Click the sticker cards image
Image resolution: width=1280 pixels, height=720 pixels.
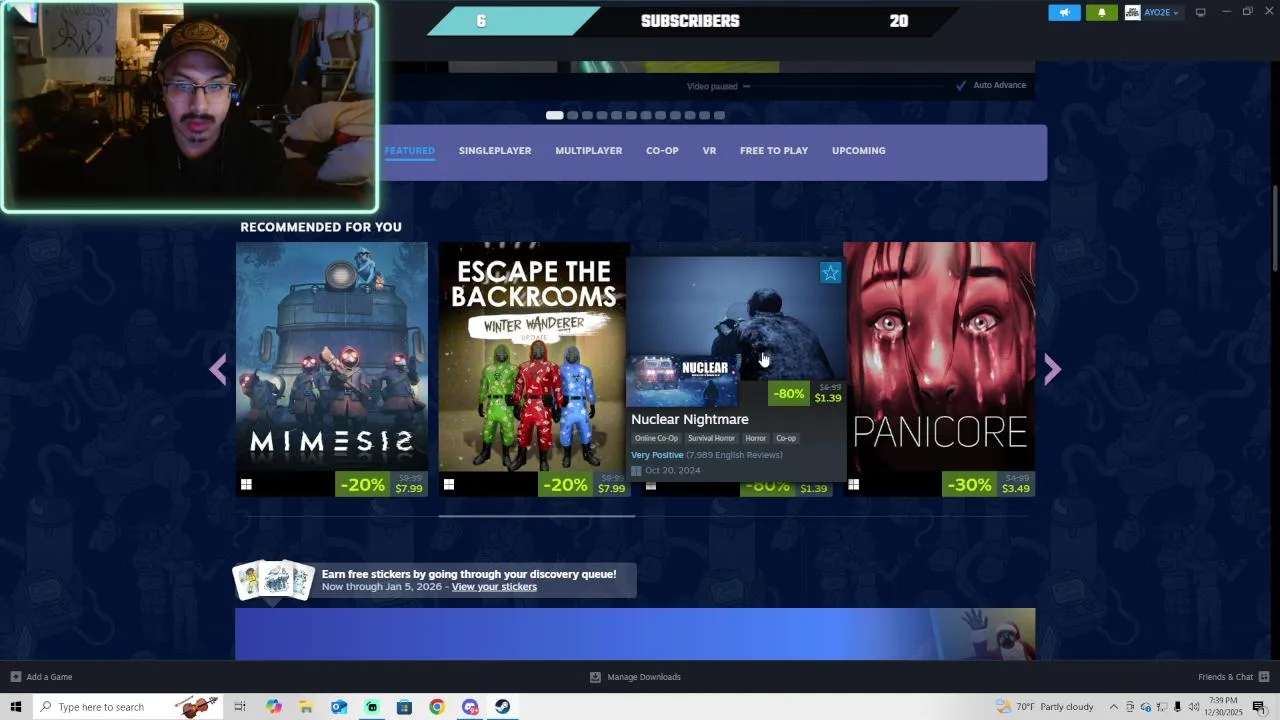click(274, 580)
